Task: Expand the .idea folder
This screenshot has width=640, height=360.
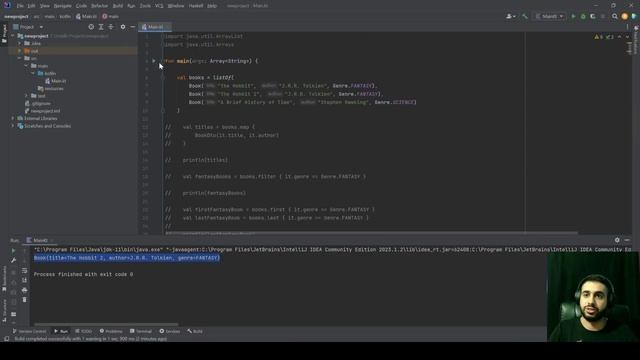Action: [20, 43]
